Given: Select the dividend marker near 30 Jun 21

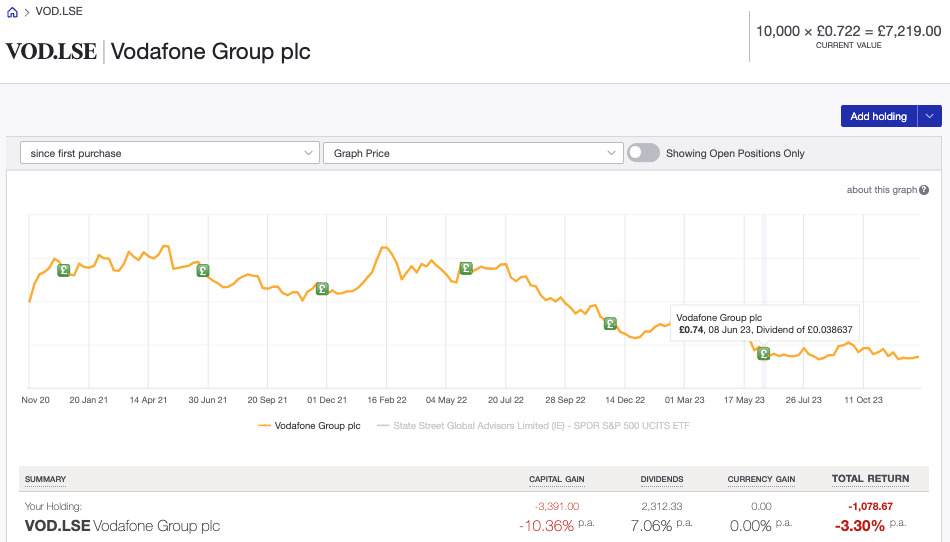Looking at the screenshot, I should click(x=203, y=271).
